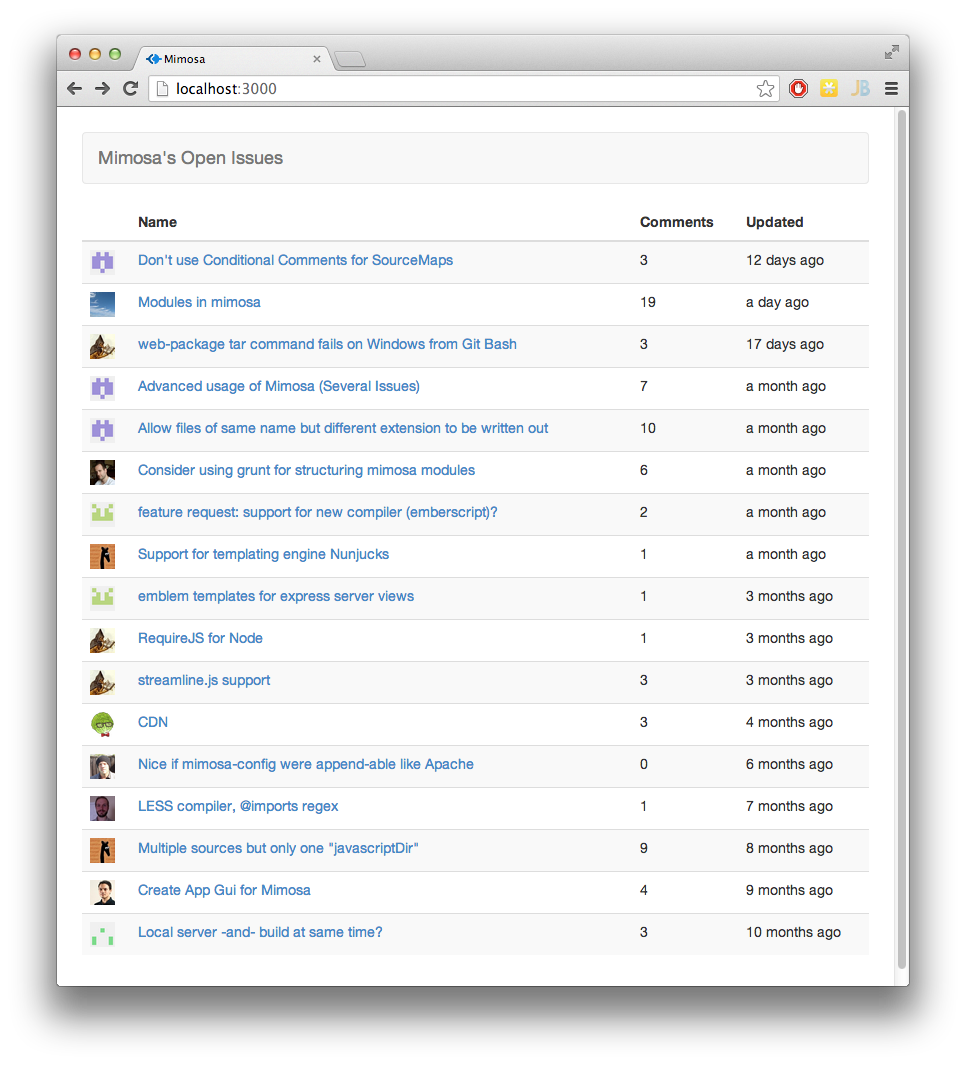The width and height of the screenshot is (966, 1065).
Task: Click the JB extension icon
Action: pyautogui.click(x=860, y=88)
